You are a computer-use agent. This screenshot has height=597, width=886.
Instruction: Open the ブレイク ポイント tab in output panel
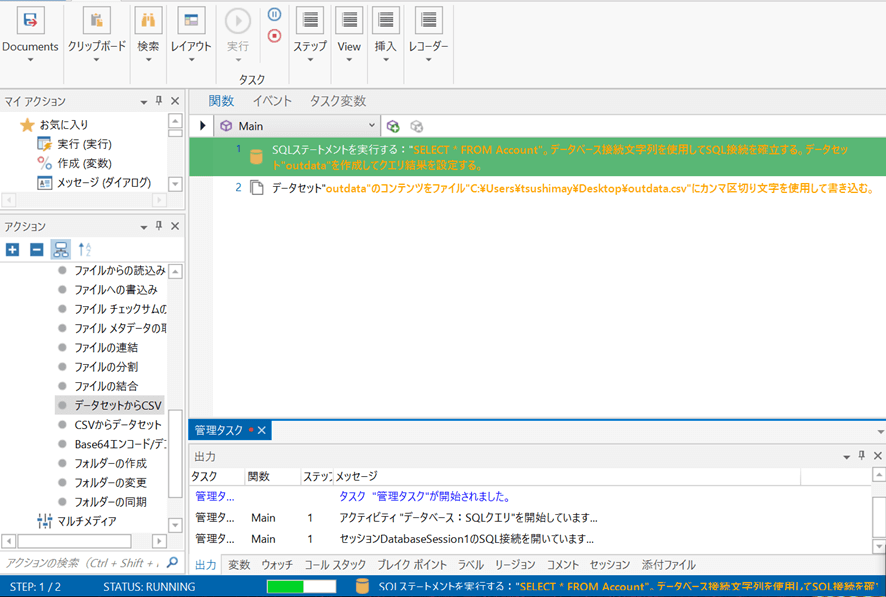(413, 565)
